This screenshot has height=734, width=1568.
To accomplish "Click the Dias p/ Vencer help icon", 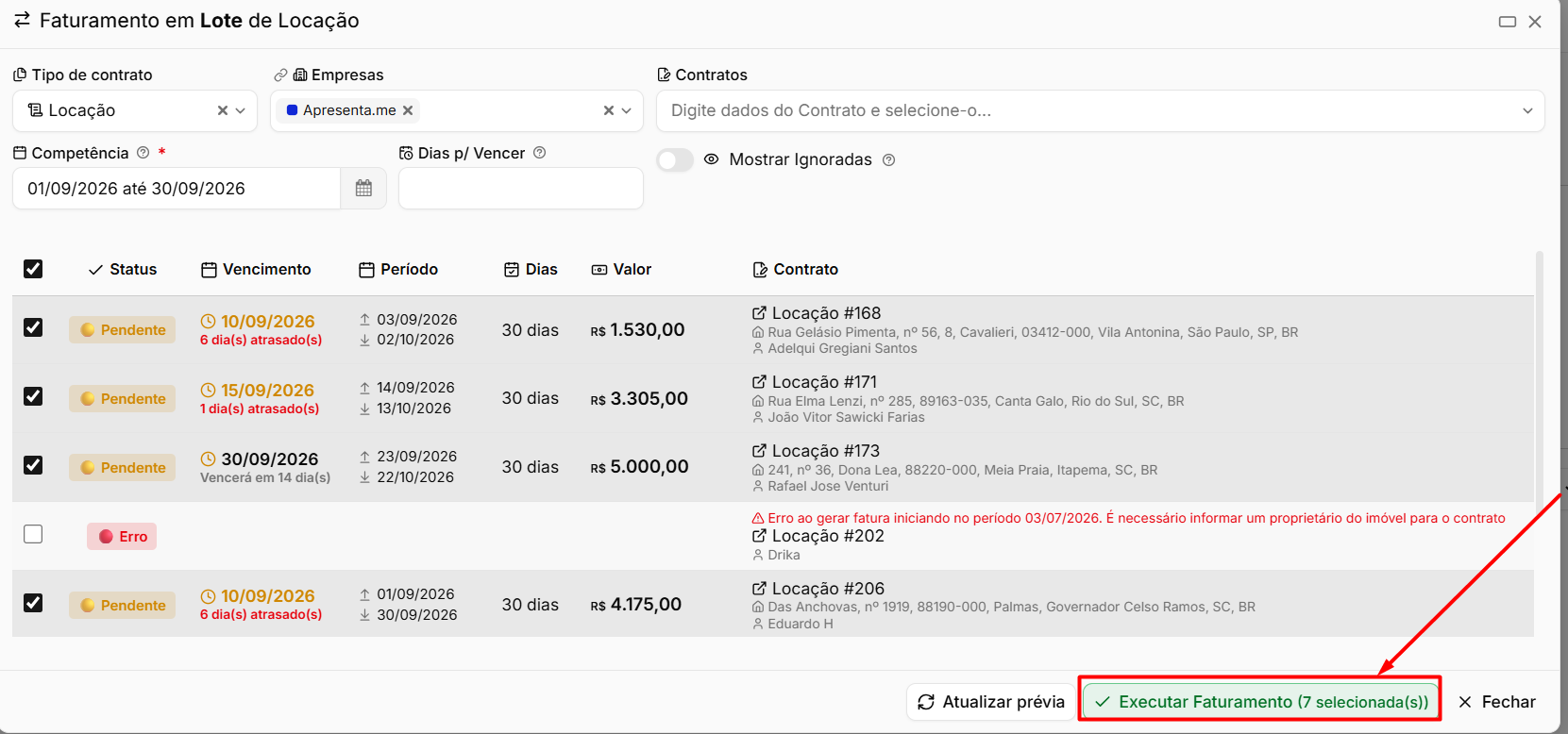I will (540, 153).
